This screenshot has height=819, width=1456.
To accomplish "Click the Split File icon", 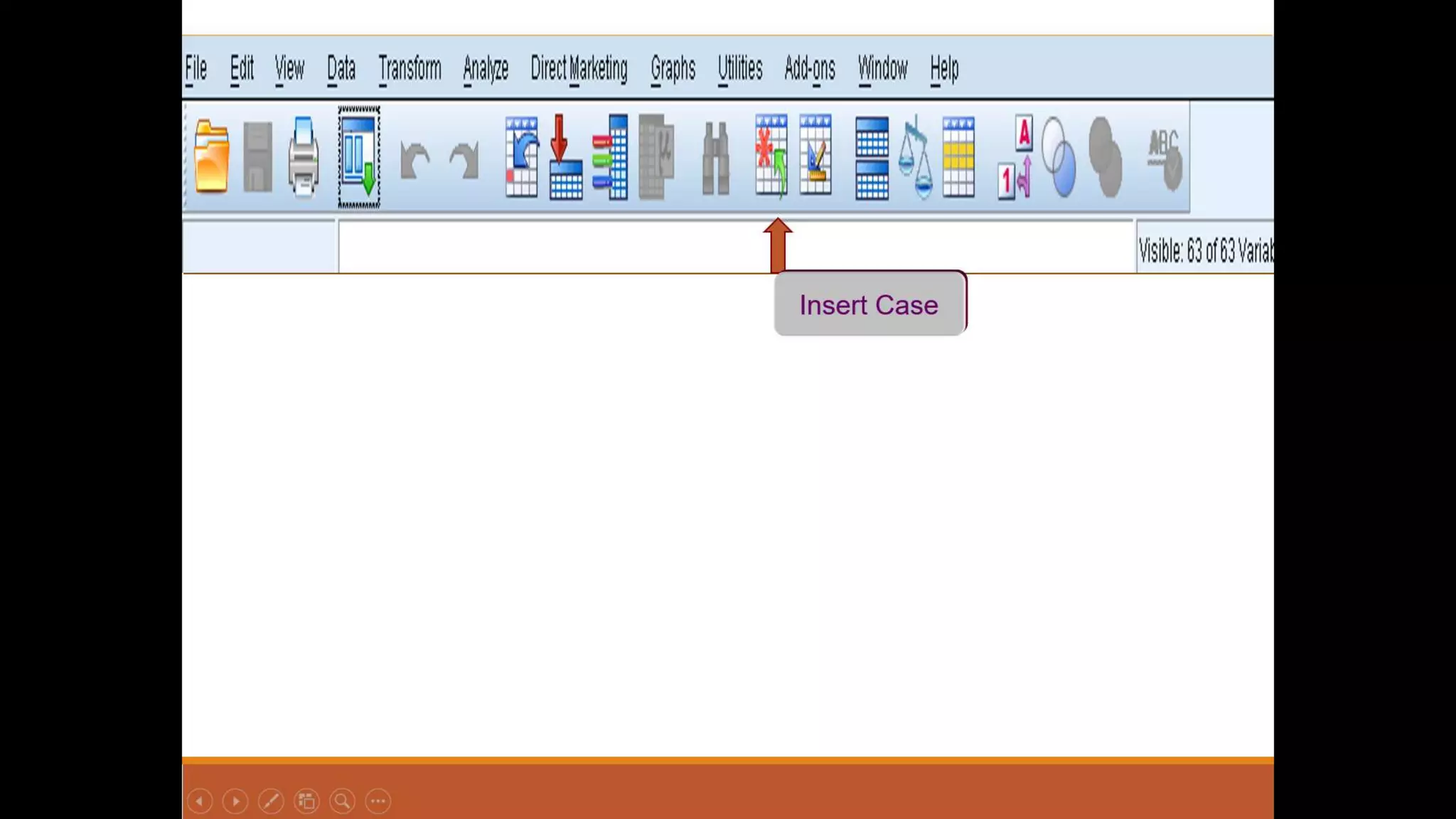I will (x=872, y=158).
